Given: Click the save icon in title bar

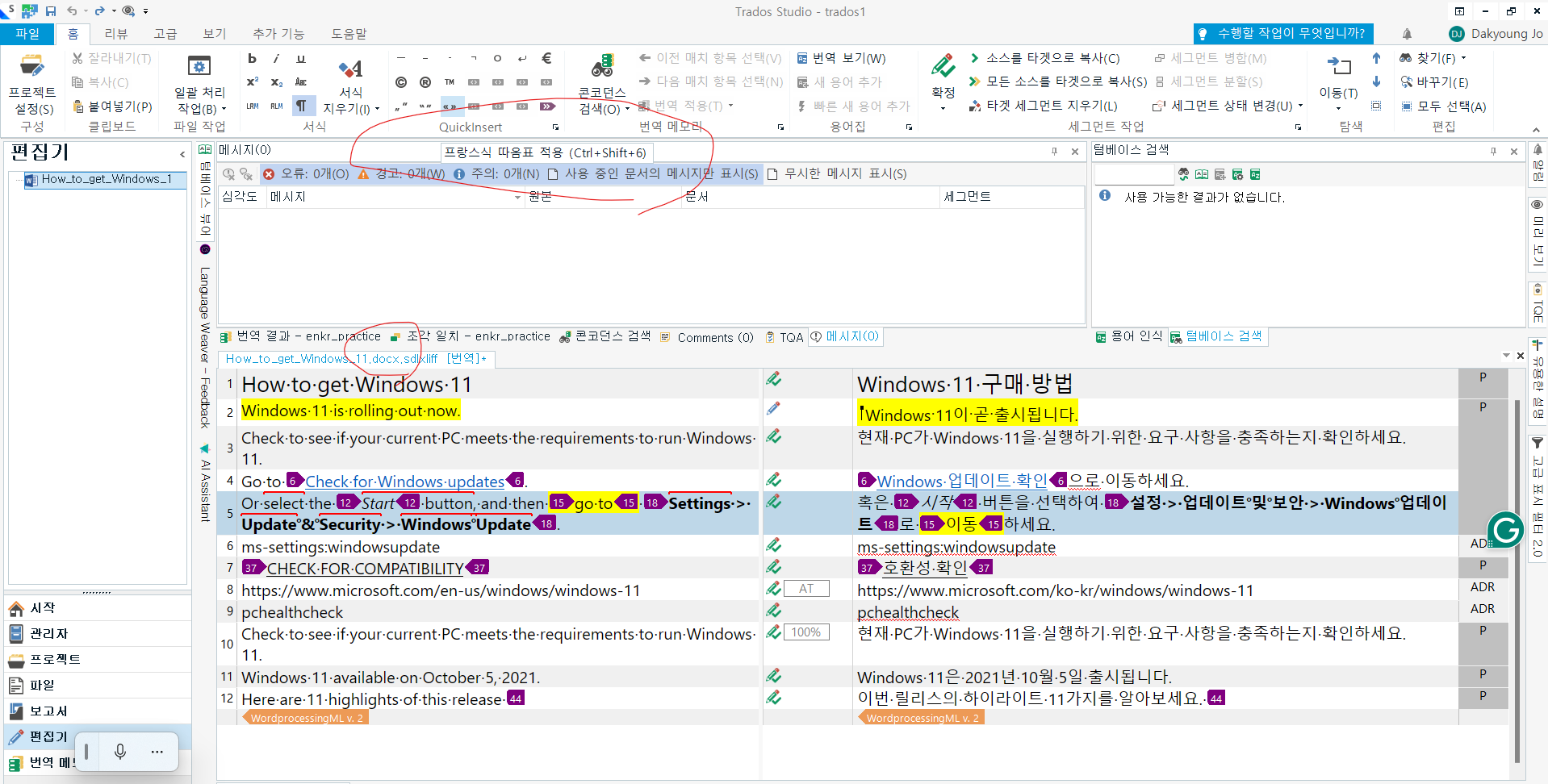Looking at the screenshot, I should click(x=51, y=11).
